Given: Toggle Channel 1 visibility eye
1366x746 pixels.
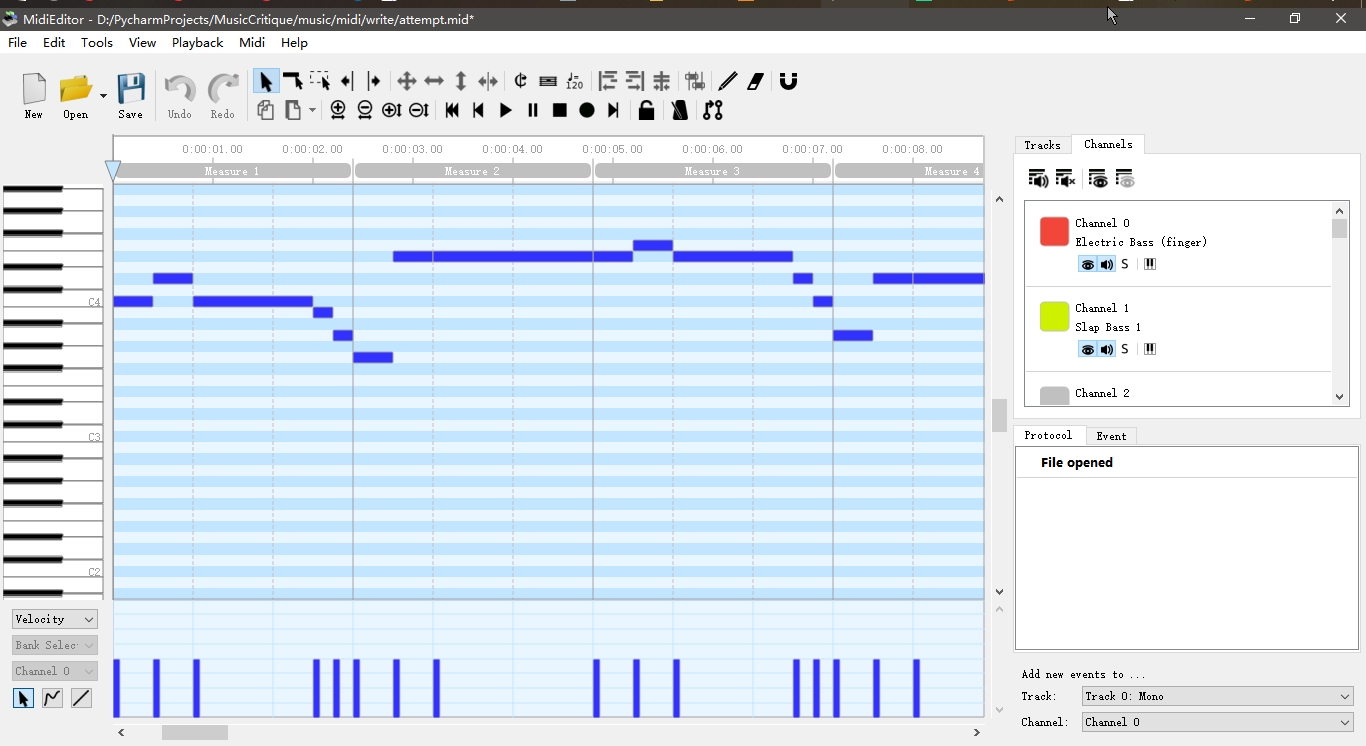Looking at the screenshot, I should tap(1088, 349).
